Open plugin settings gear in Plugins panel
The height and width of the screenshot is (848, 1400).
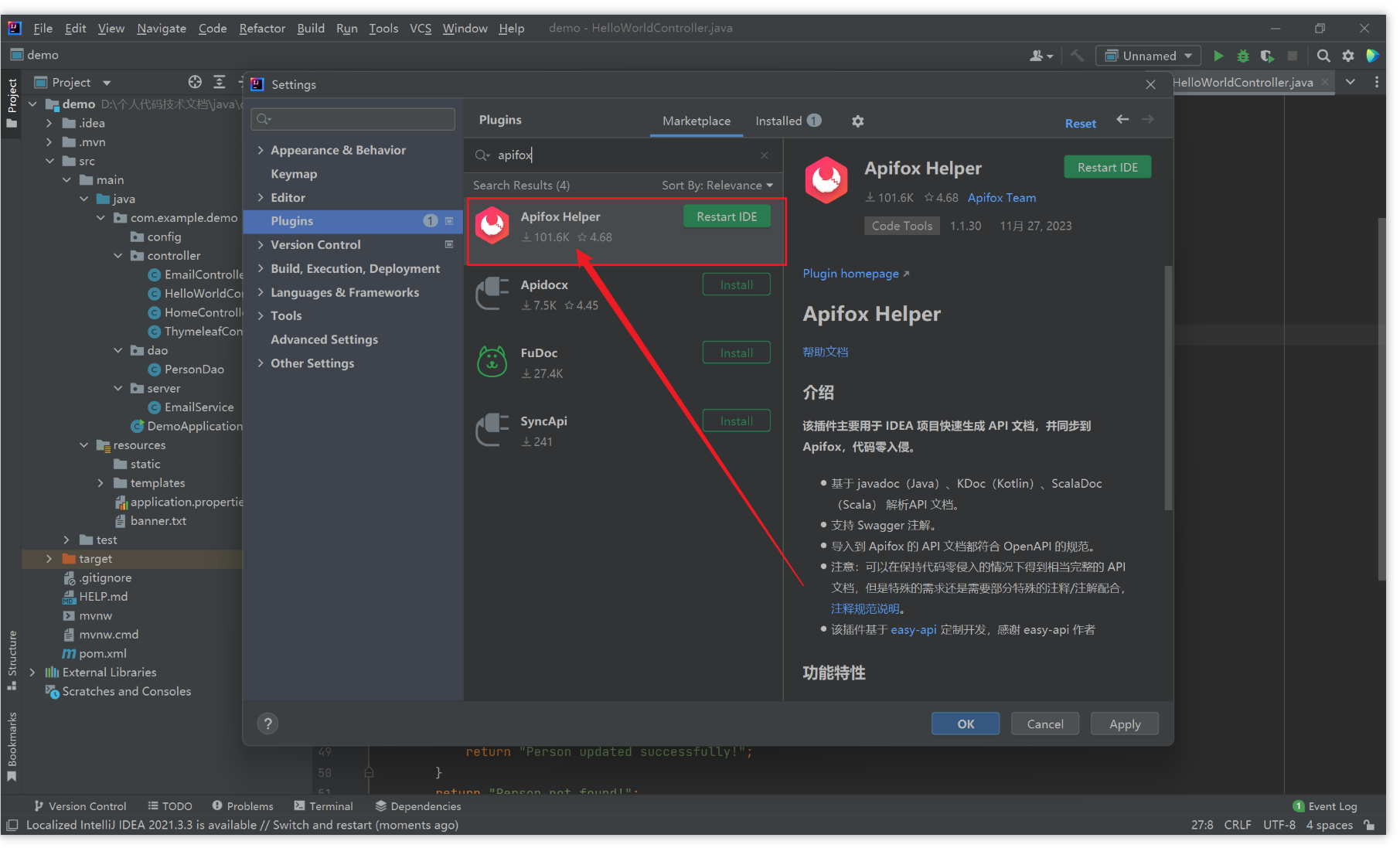tap(857, 121)
